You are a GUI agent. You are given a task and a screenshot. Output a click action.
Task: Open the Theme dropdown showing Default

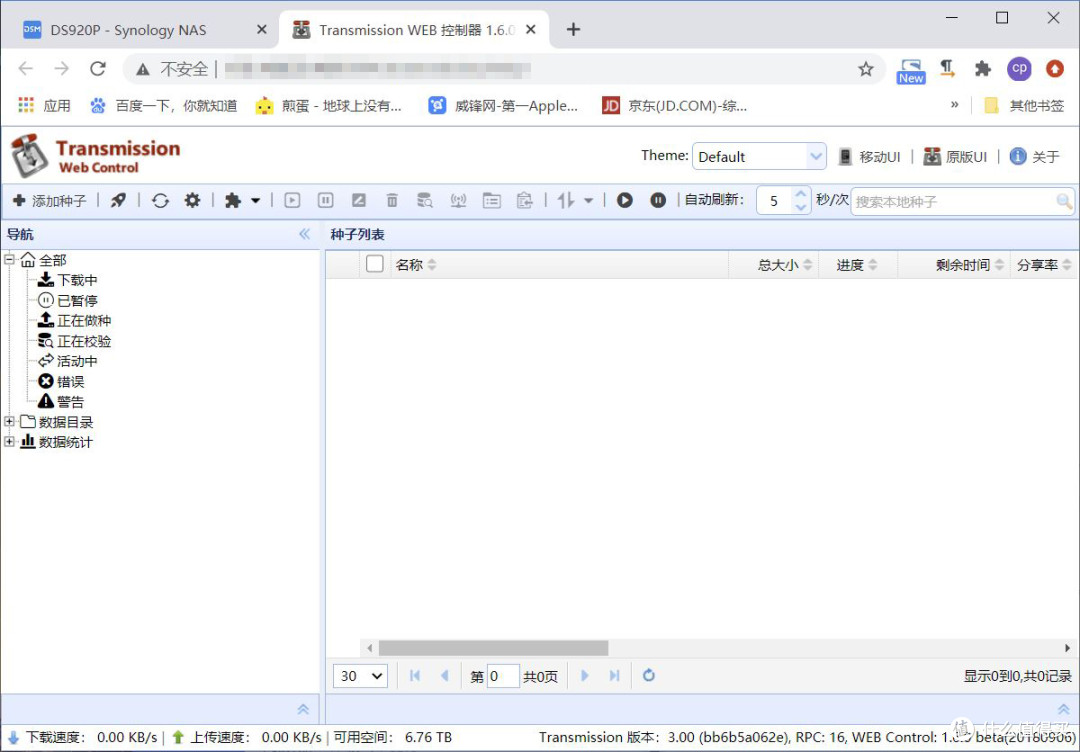point(759,156)
